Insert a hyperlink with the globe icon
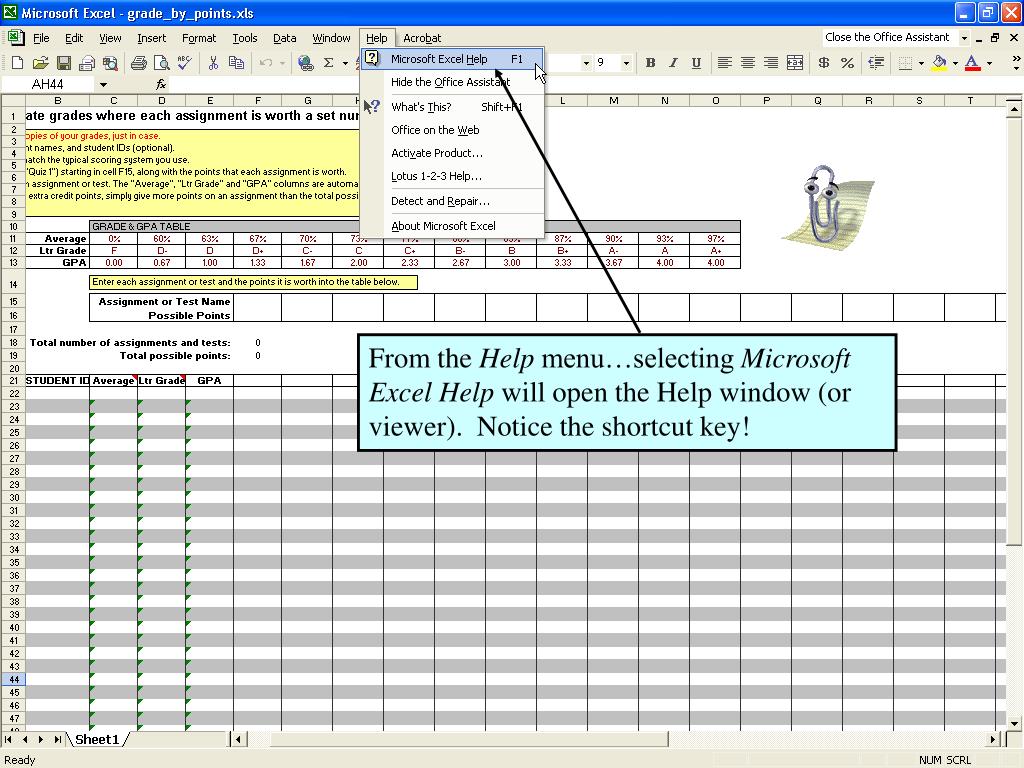 (305, 63)
